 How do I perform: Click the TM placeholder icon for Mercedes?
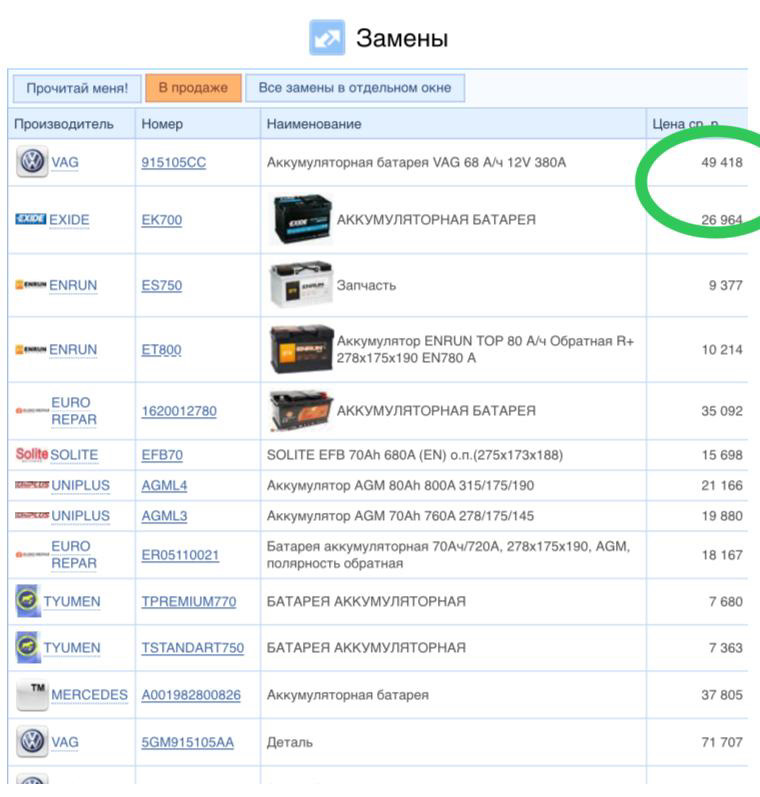pos(32,695)
